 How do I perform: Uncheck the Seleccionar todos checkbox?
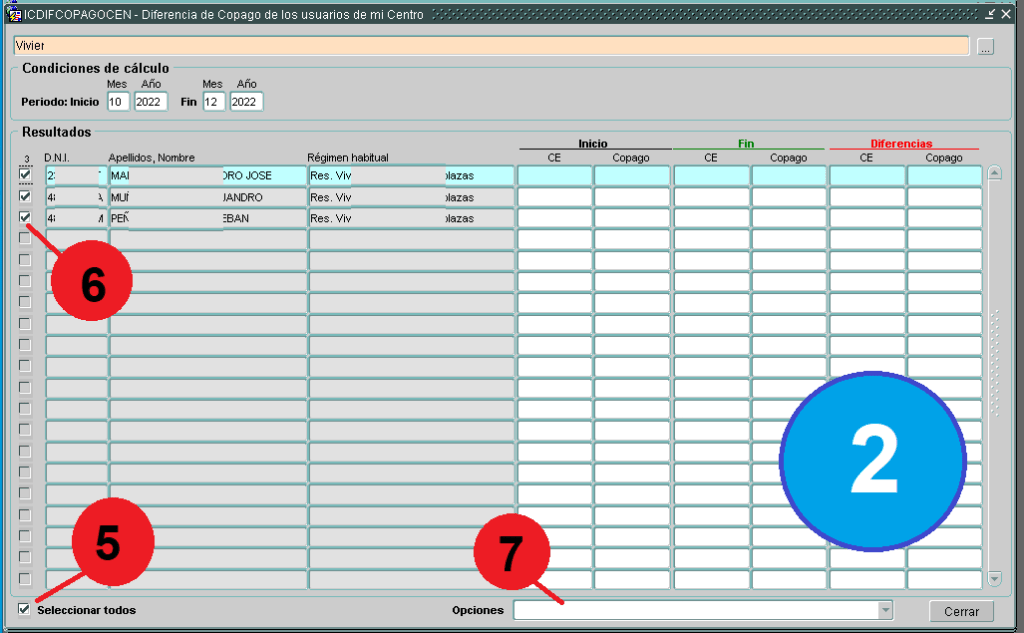tap(24, 609)
